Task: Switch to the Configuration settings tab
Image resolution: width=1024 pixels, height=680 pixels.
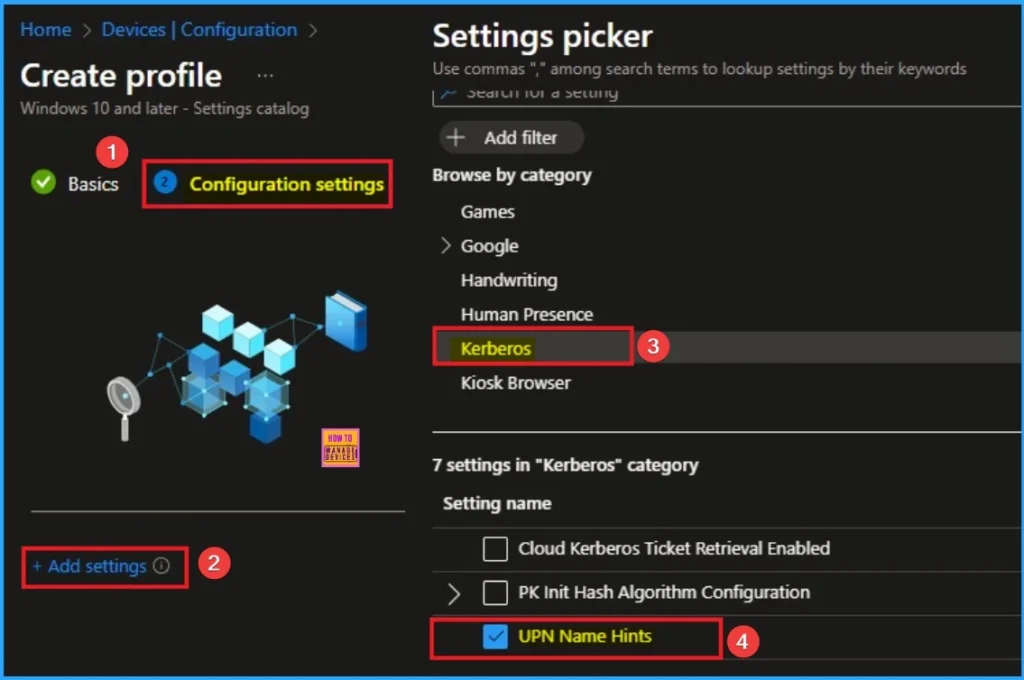Action: (x=286, y=184)
